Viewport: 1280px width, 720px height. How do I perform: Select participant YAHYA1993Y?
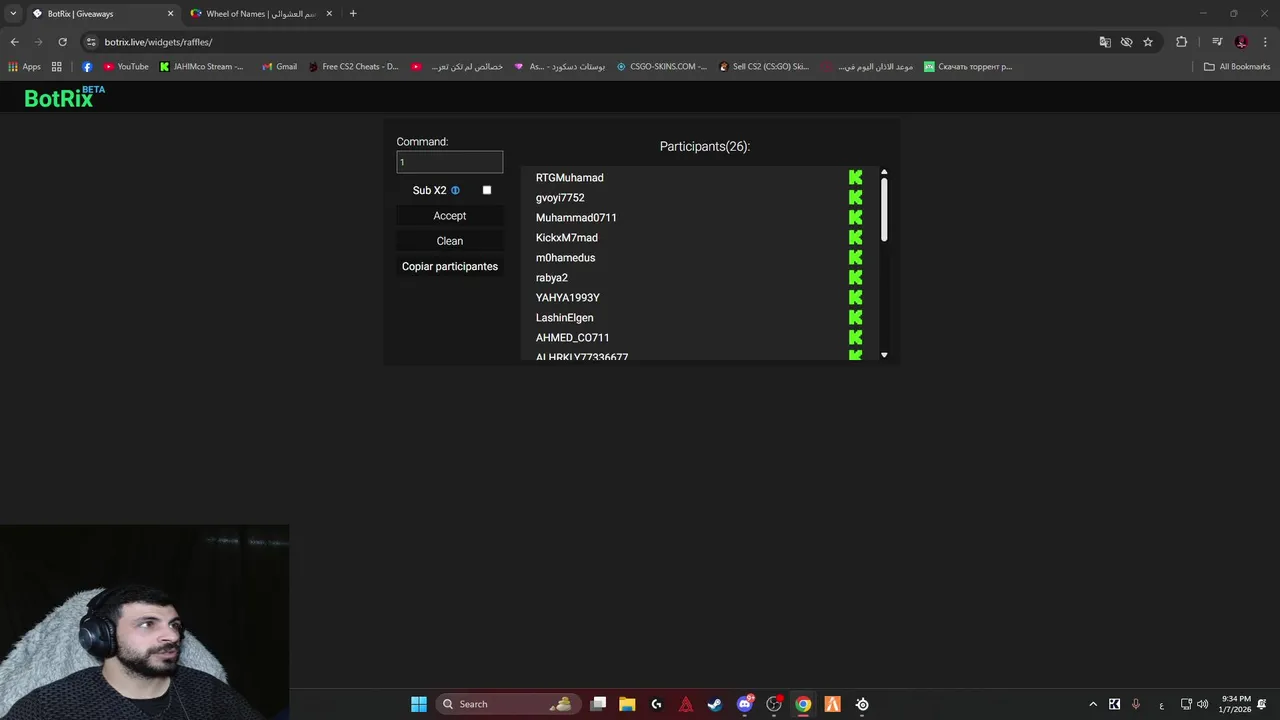pos(568,298)
